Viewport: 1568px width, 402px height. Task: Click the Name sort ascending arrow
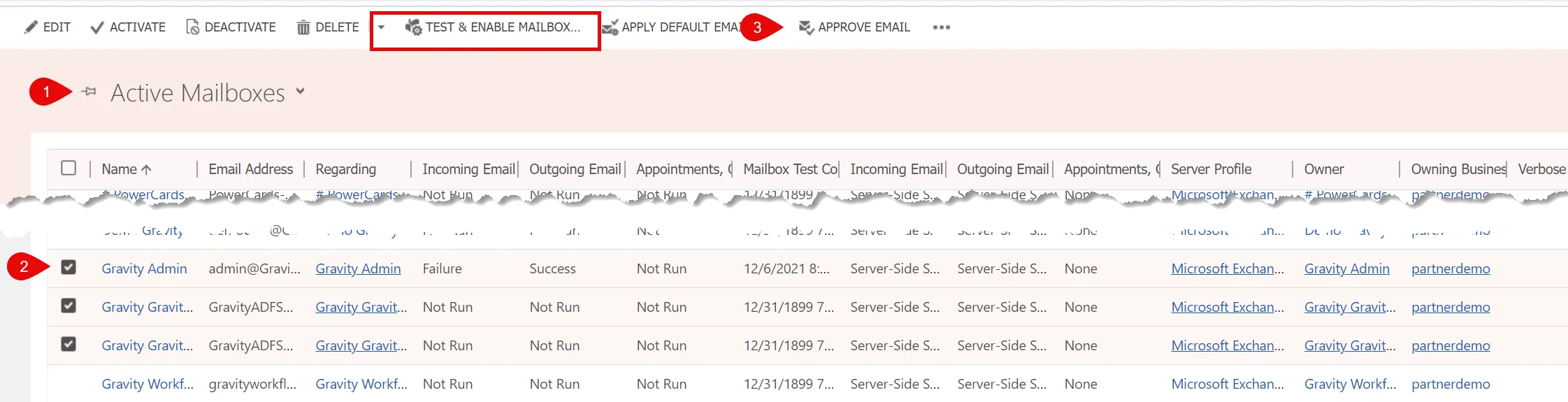[x=146, y=169]
